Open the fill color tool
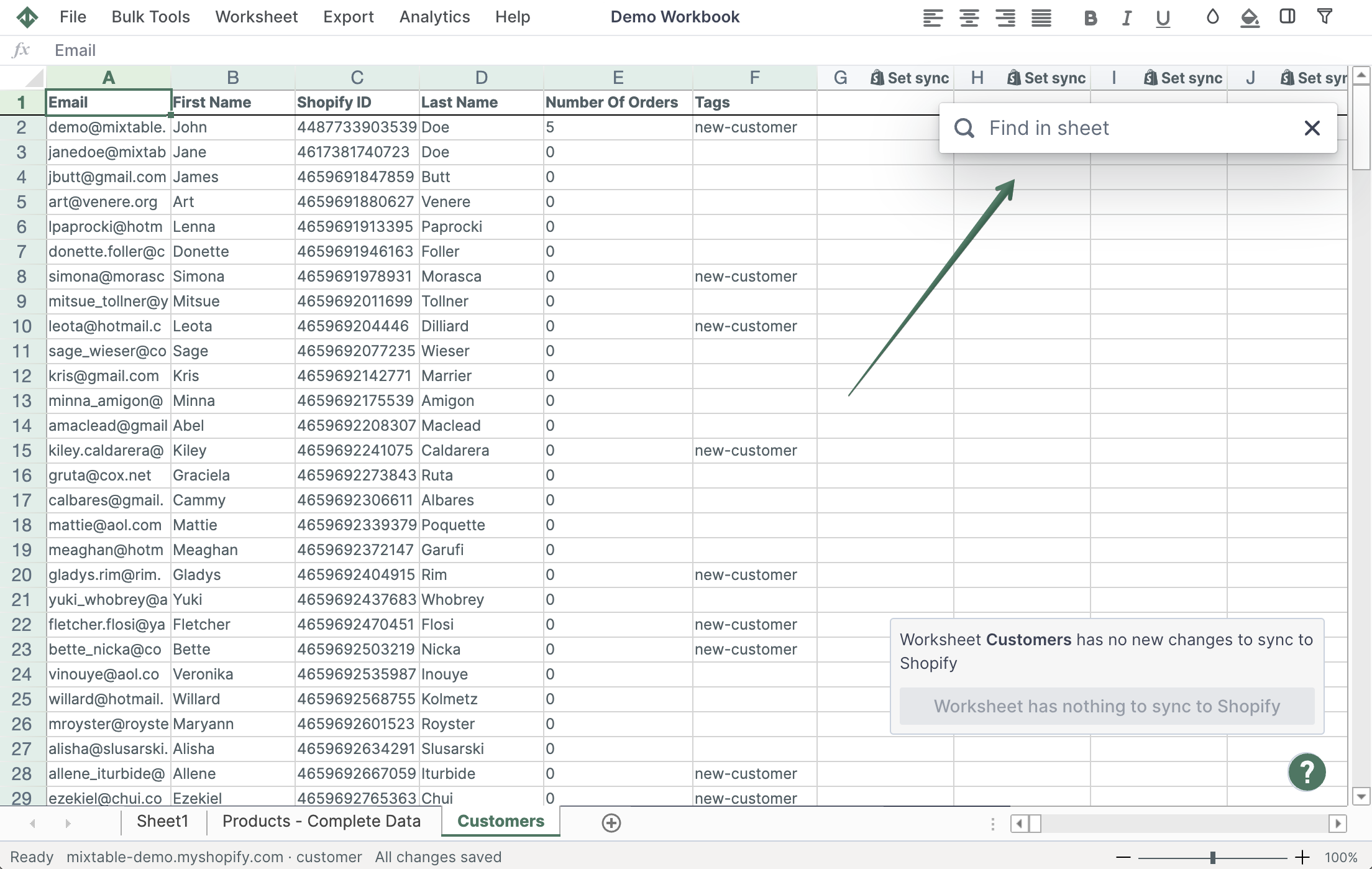 1249,17
